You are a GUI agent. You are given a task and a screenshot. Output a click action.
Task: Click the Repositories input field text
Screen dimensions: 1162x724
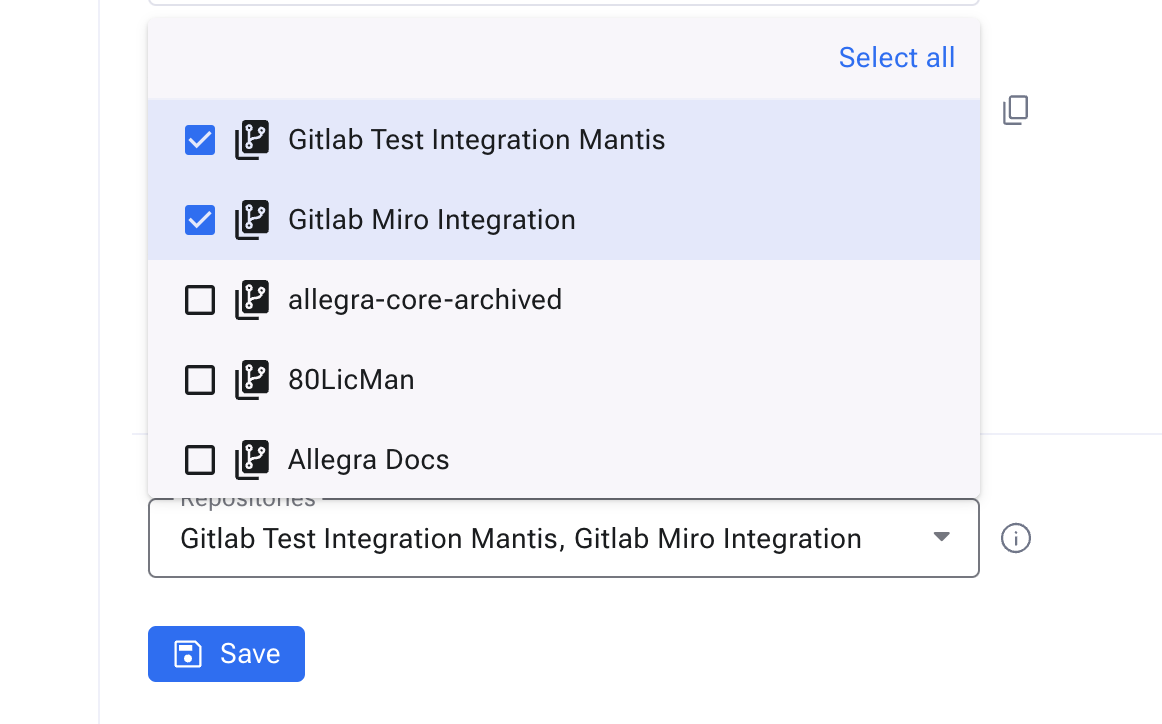click(x=520, y=538)
